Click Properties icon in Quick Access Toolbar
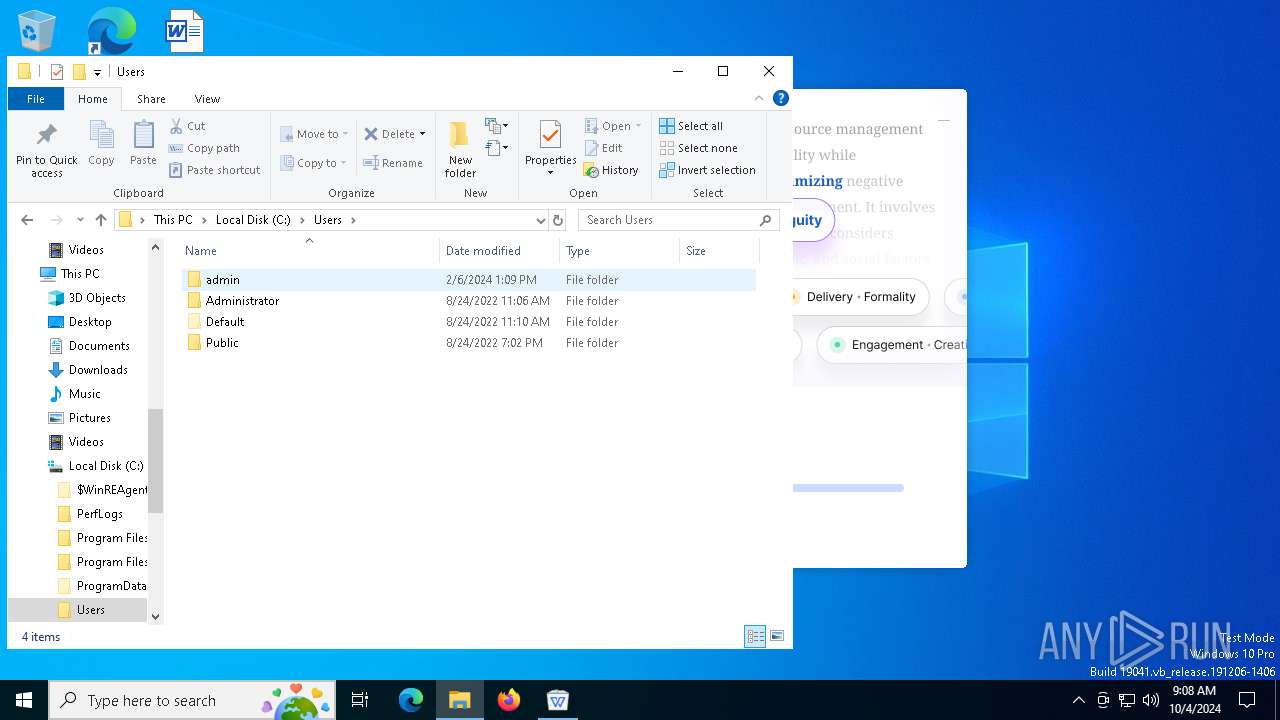 (57, 72)
